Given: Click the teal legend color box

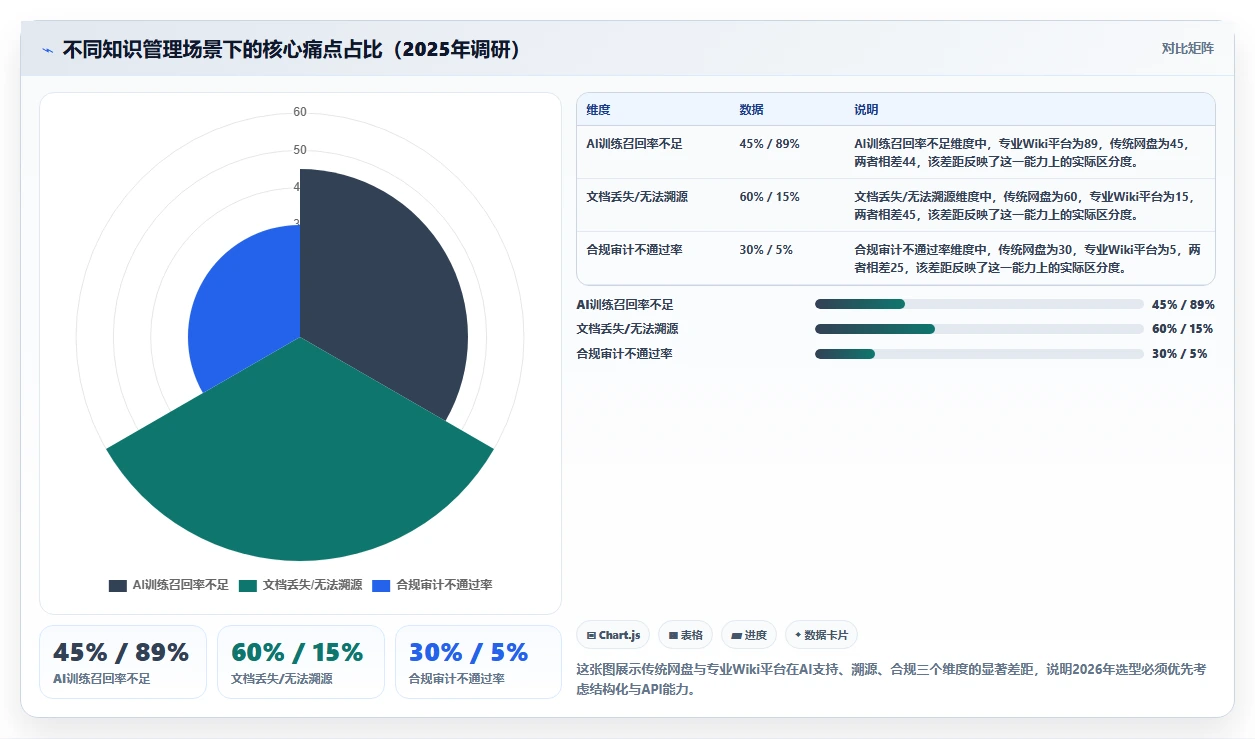Looking at the screenshot, I should pos(248,585).
